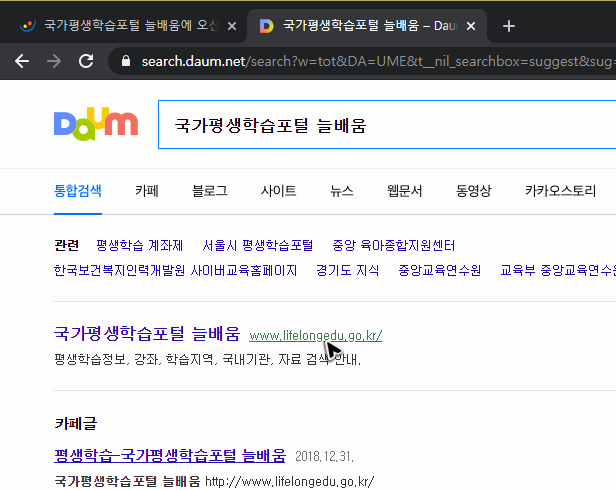616x490 pixels.
Task: Close the first tab about 늘배움
Action: click(x=232, y=26)
